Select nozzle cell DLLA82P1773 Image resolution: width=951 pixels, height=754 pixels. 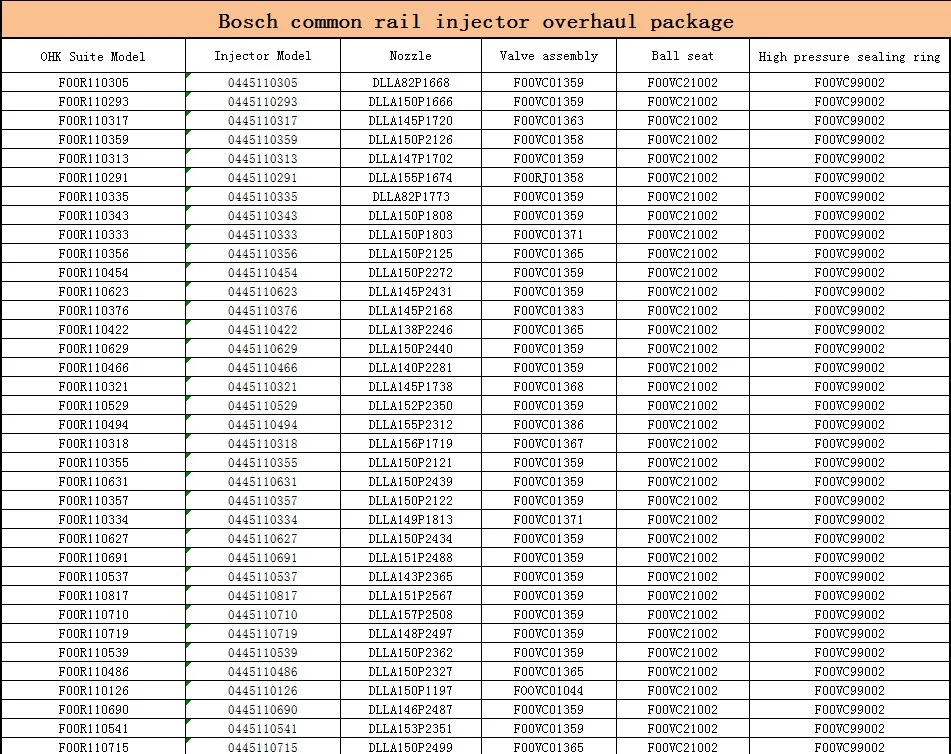[x=411, y=197]
